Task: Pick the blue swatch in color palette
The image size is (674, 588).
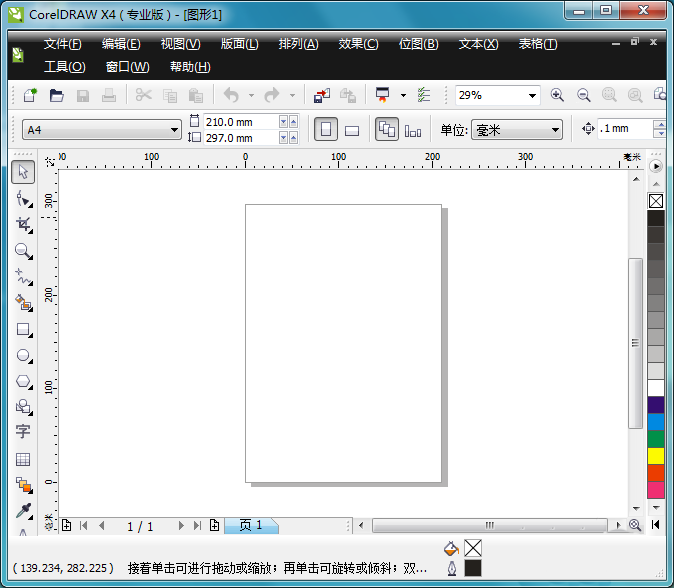Action: click(656, 421)
